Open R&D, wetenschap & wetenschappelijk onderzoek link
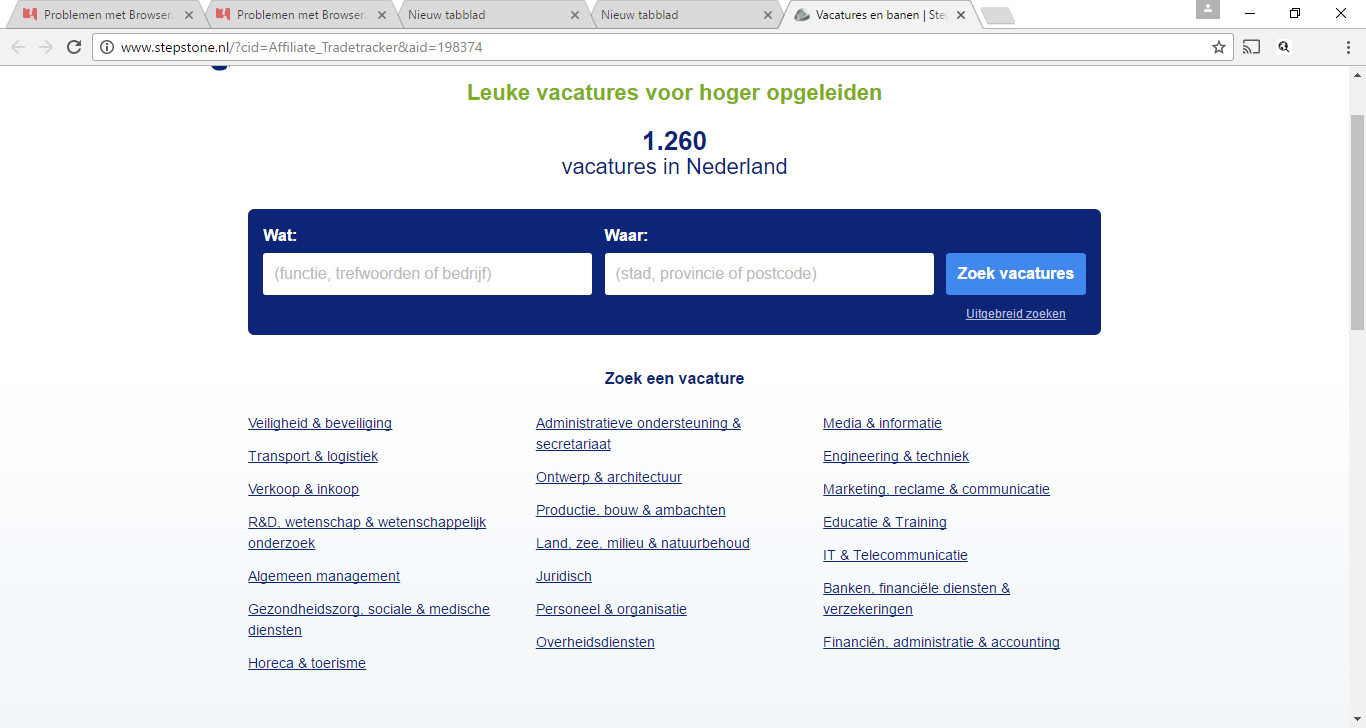This screenshot has width=1366, height=728. point(367,533)
